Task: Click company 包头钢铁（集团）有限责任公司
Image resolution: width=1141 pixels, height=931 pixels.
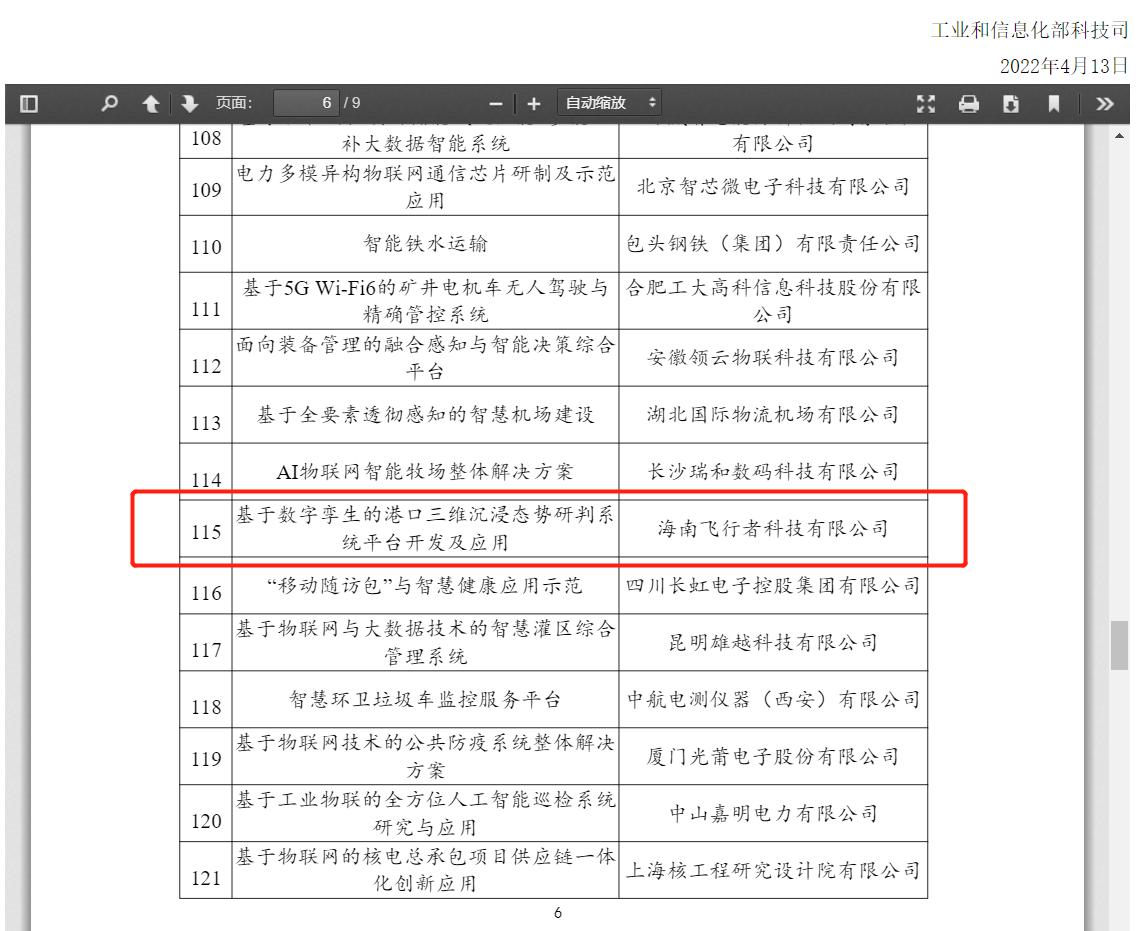Action: click(773, 244)
